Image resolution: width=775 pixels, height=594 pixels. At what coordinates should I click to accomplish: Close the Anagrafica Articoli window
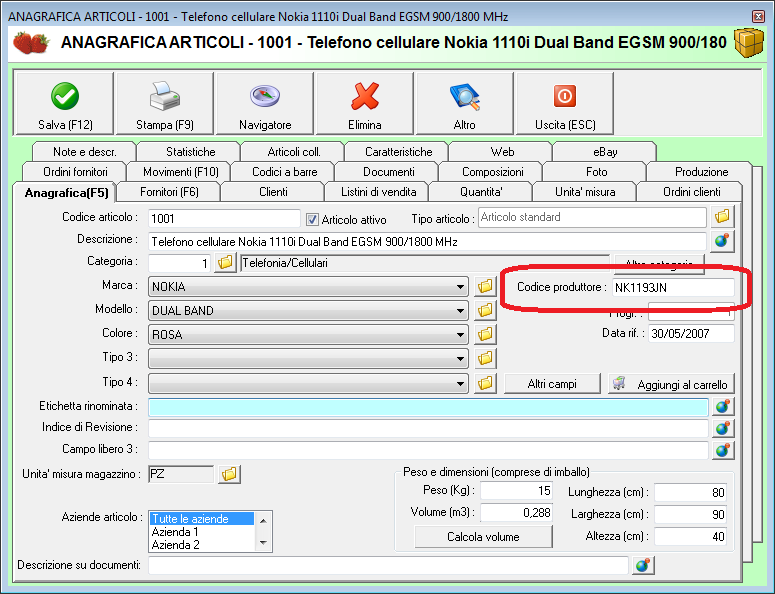coord(758,16)
